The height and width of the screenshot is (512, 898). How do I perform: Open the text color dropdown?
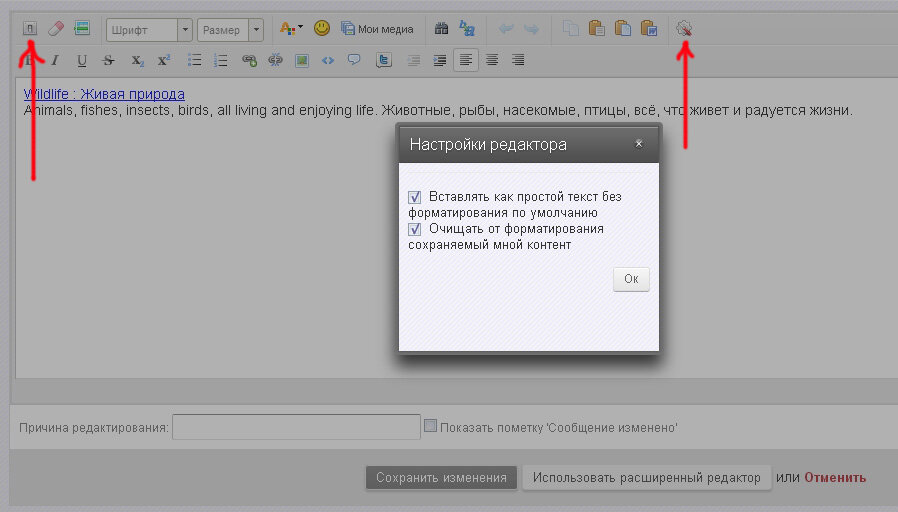[291, 29]
